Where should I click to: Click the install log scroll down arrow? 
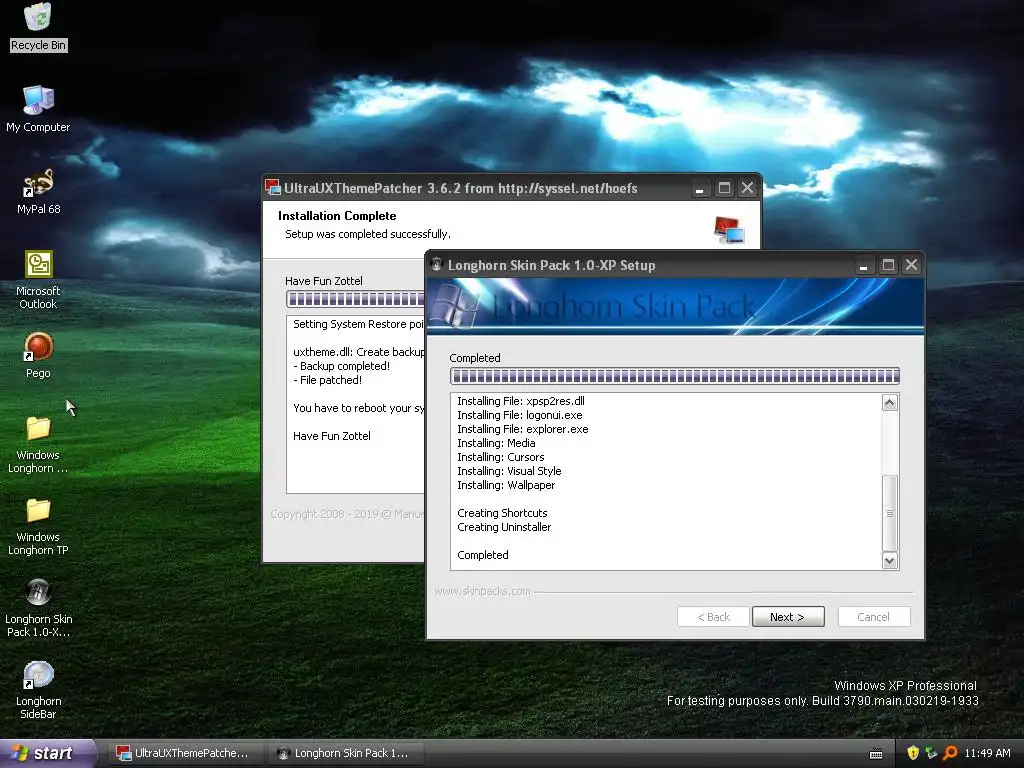click(889, 560)
